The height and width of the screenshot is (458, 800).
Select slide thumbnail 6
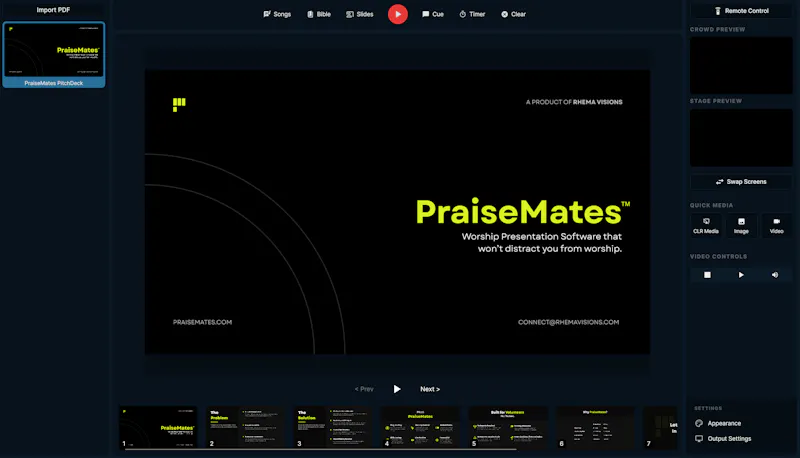(595, 427)
